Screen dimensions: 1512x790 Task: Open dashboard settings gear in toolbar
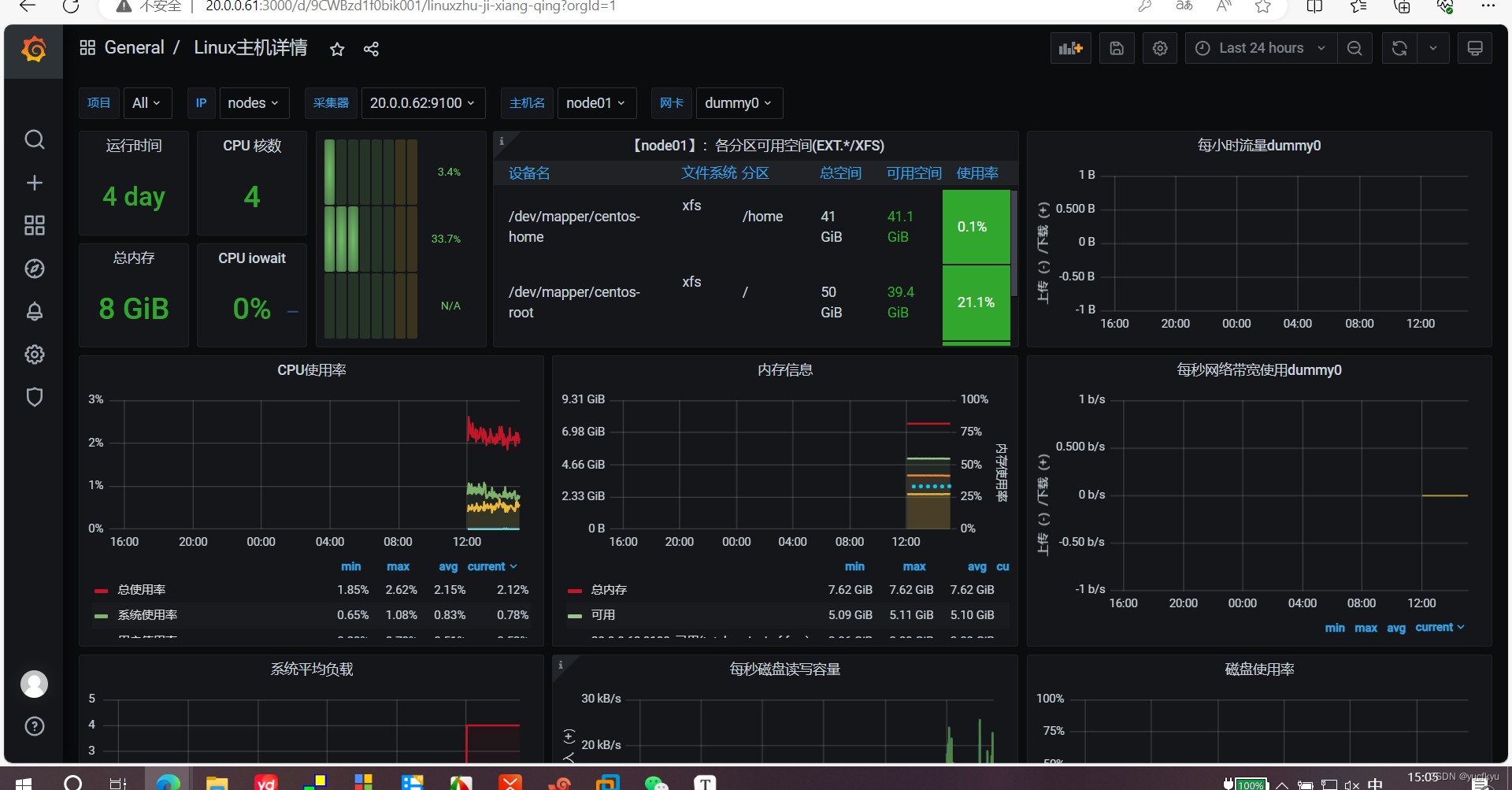click(x=1159, y=48)
